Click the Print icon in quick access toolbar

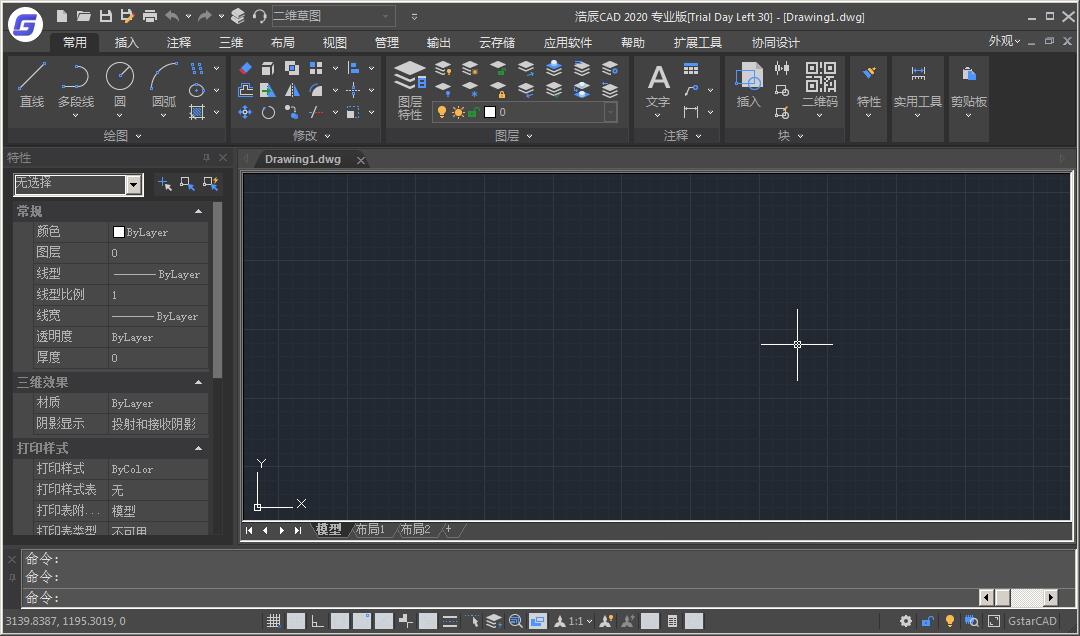[x=149, y=16]
